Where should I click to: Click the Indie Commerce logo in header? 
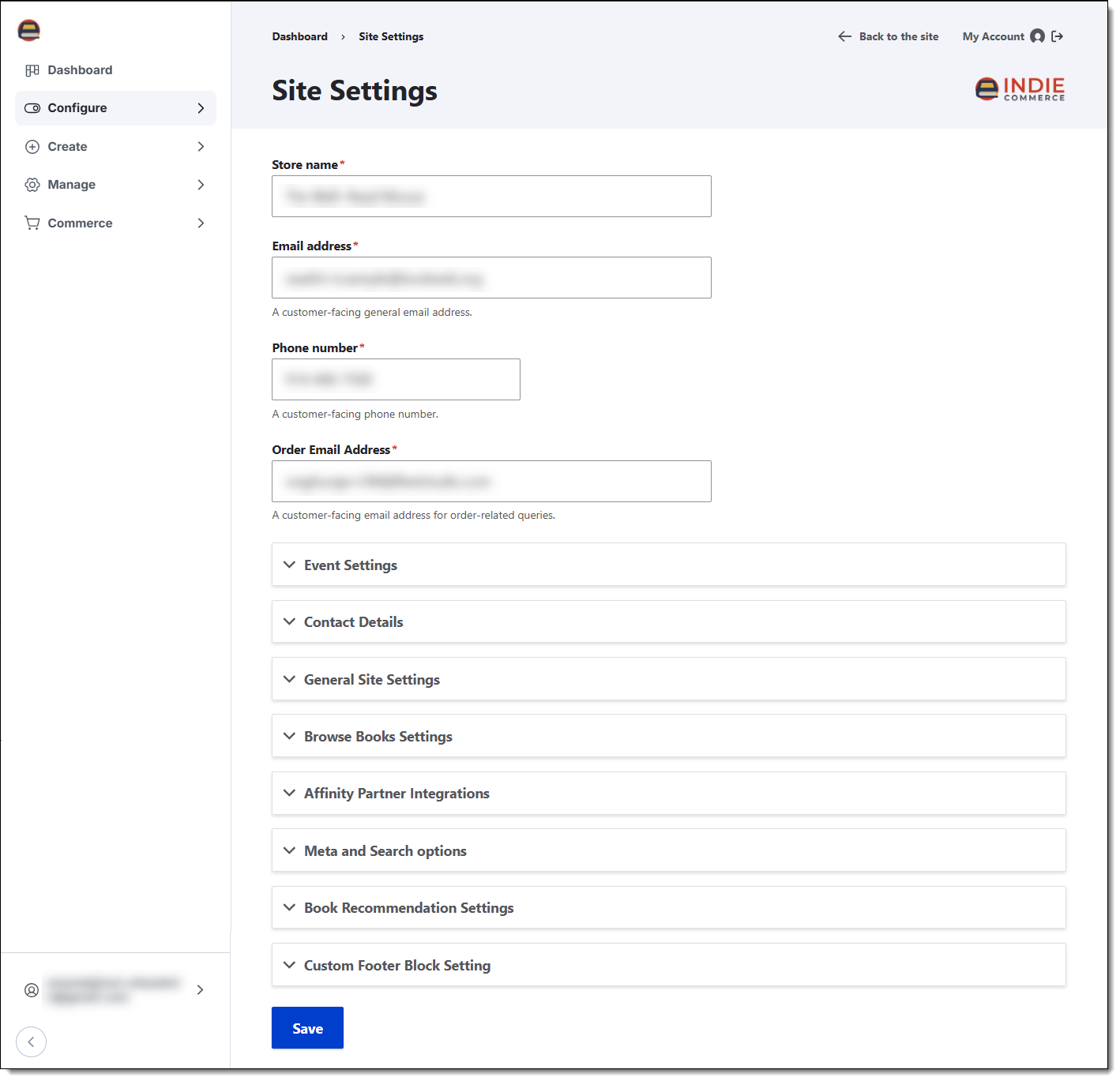(x=1020, y=88)
